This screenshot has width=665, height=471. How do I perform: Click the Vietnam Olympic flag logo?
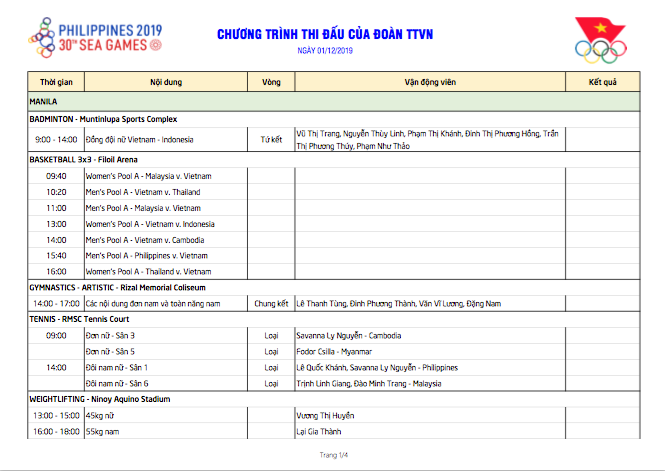(601, 40)
